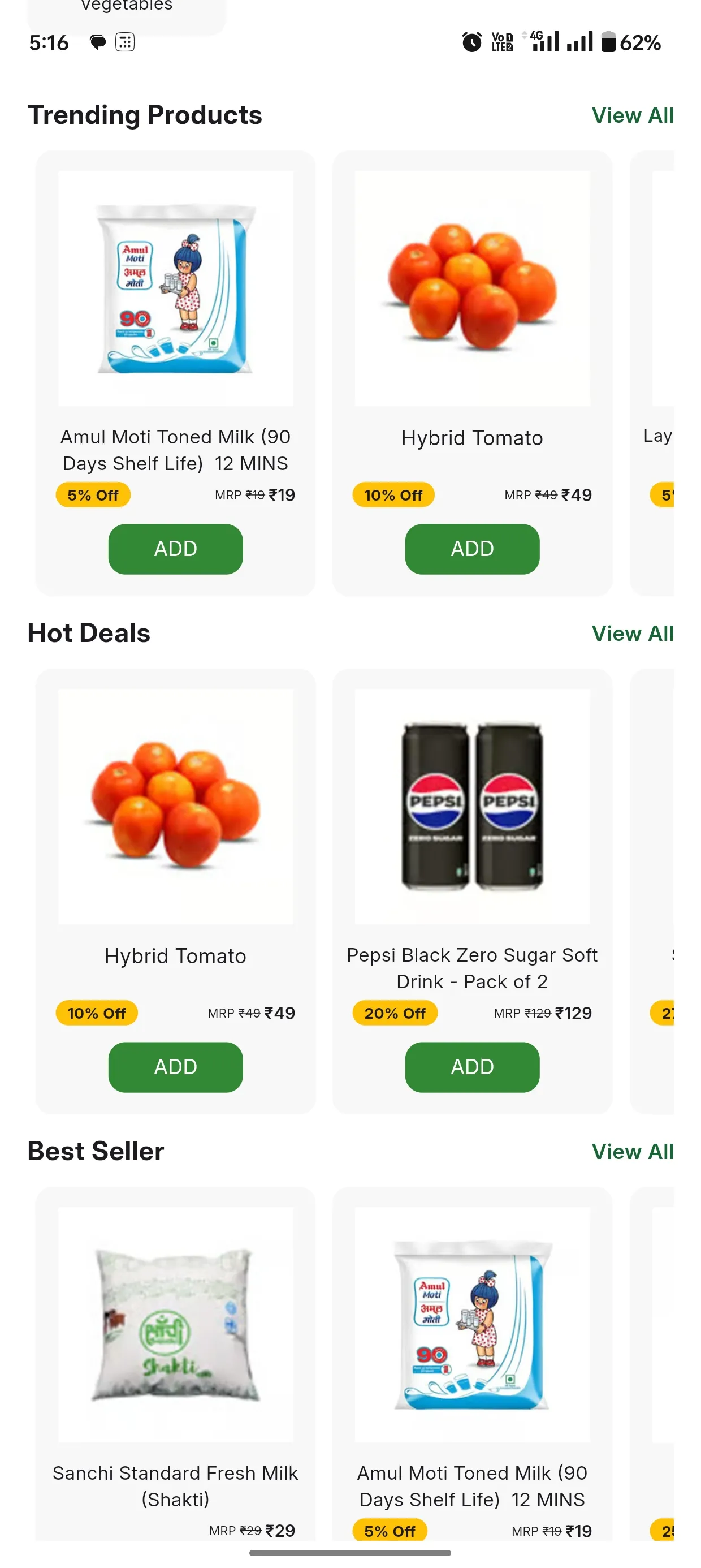Viewport: 701px width, 1568px height.
Task: Tap the 20% Off badge on Pepsi
Action: (x=395, y=1013)
